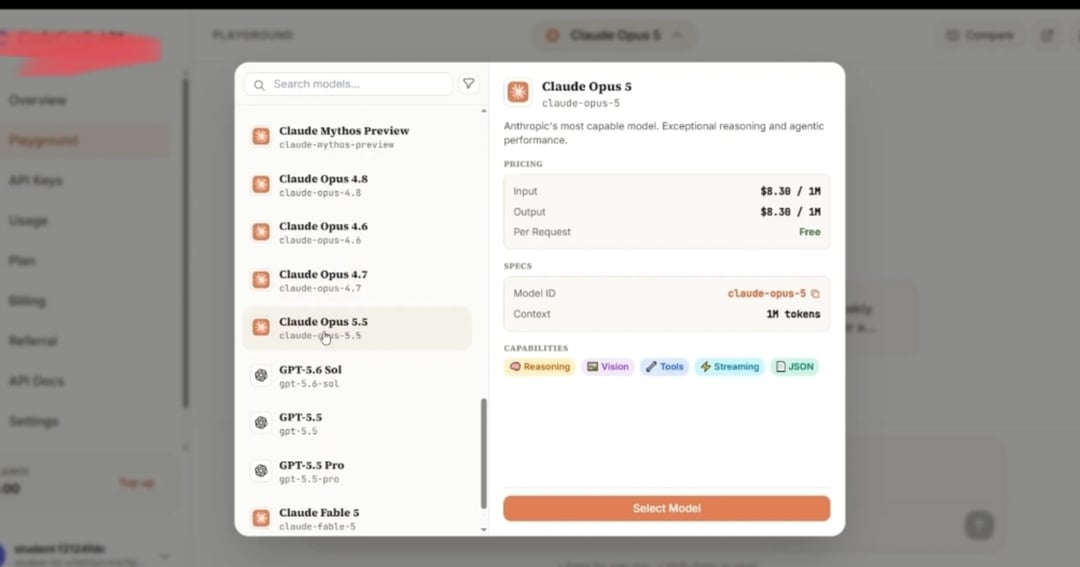
Task: Click the GPT-5.5 Pro OpenAI logo icon
Action: point(261,471)
